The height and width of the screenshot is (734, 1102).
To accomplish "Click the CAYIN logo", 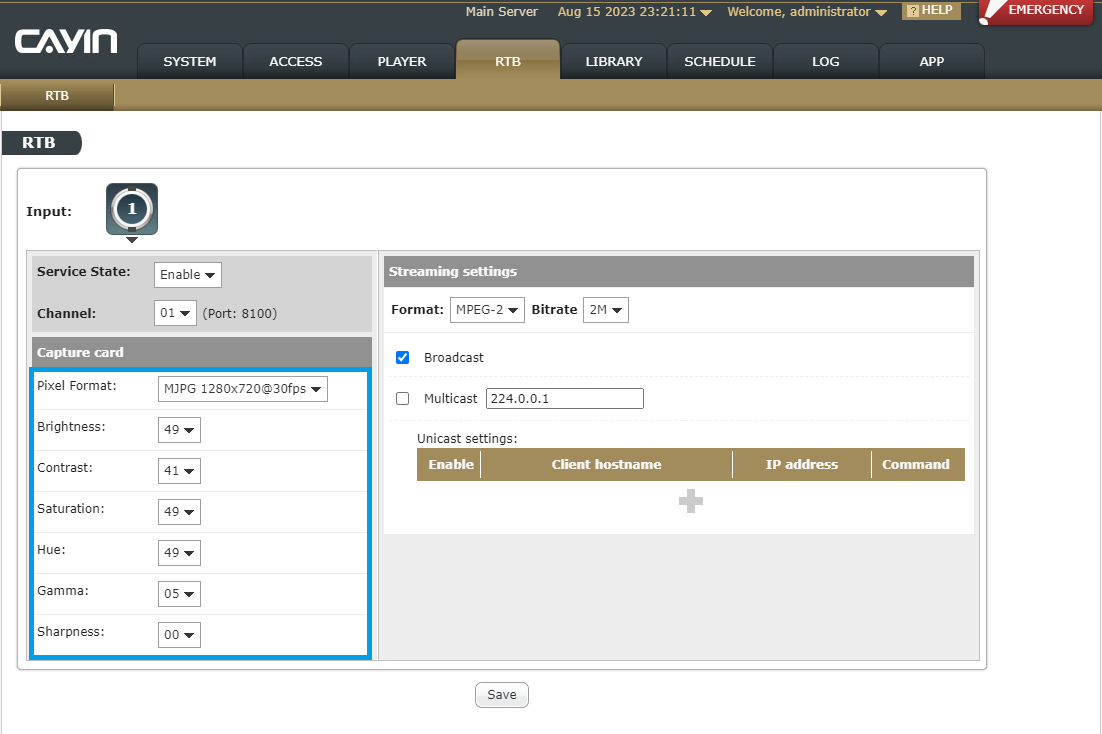I will tap(66, 41).
